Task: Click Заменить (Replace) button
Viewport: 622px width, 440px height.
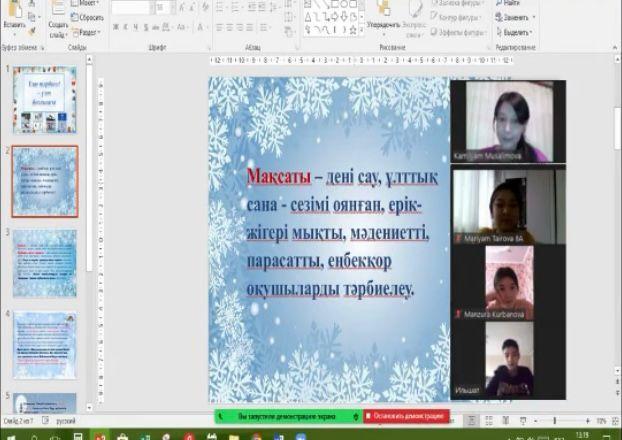Action: [x=515, y=17]
